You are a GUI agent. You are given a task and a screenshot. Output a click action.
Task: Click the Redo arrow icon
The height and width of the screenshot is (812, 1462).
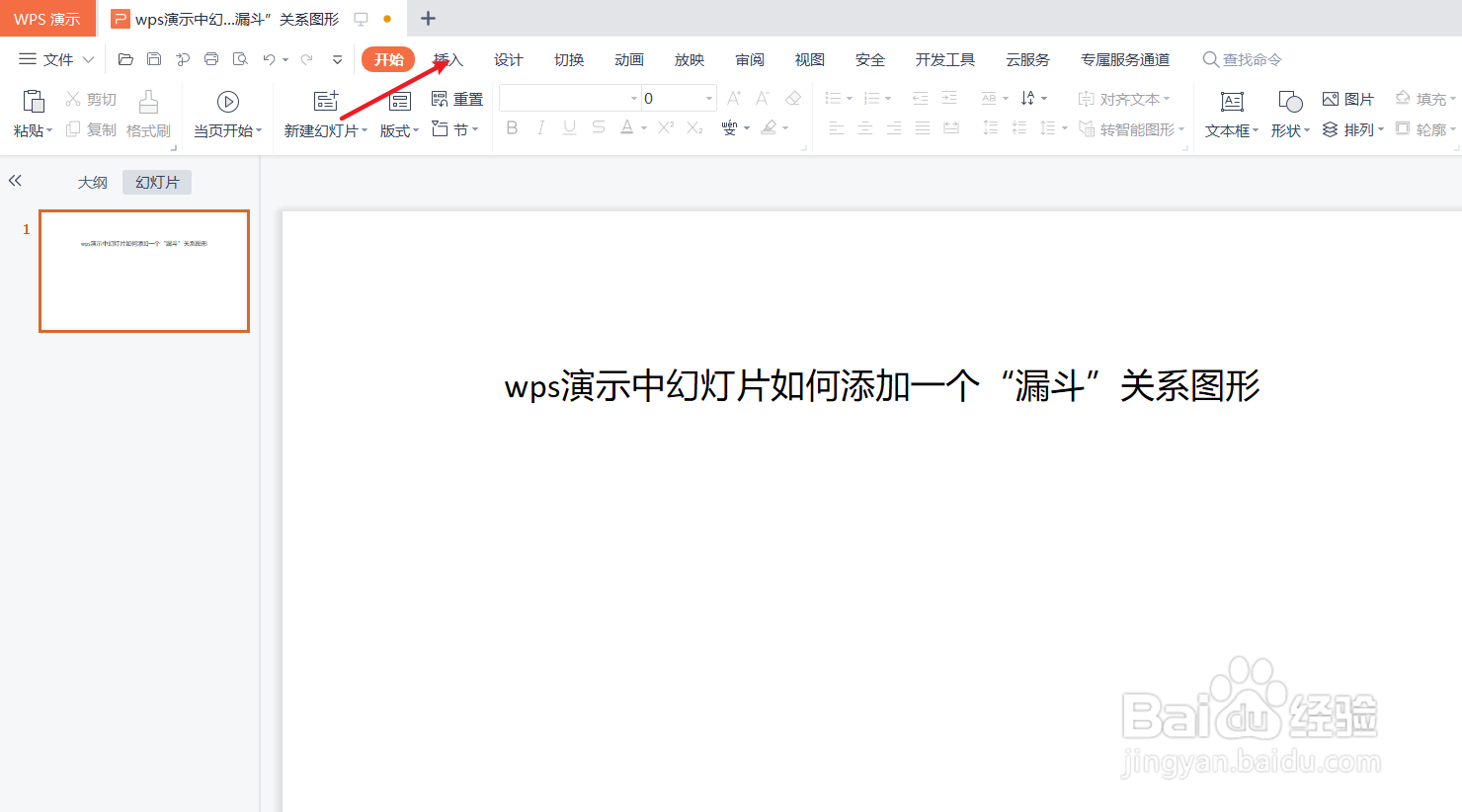[307, 59]
